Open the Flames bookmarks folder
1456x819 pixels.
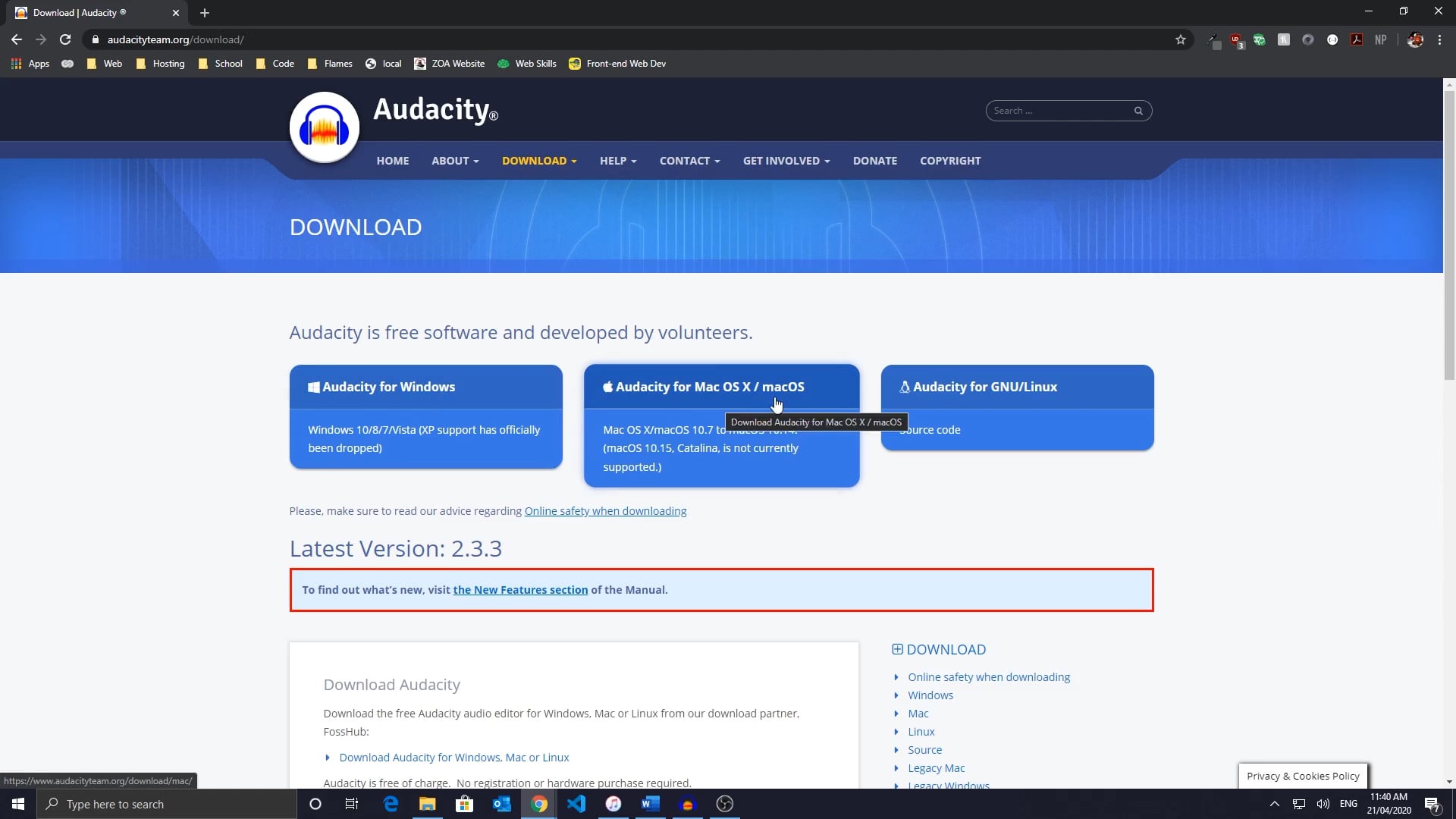[x=330, y=64]
